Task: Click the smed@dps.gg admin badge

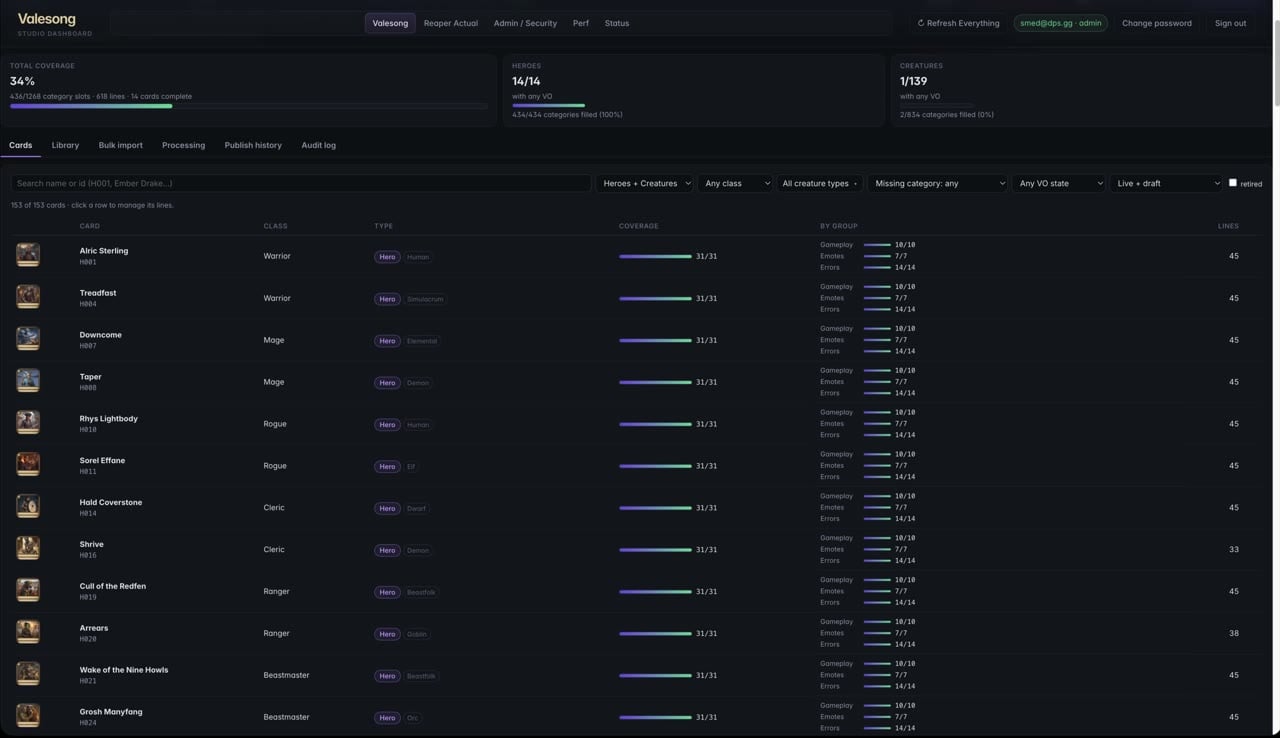Action: coord(1061,23)
